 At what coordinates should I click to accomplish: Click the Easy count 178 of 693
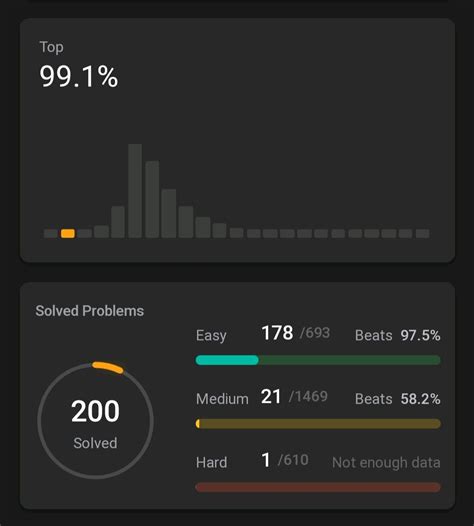(296, 333)
